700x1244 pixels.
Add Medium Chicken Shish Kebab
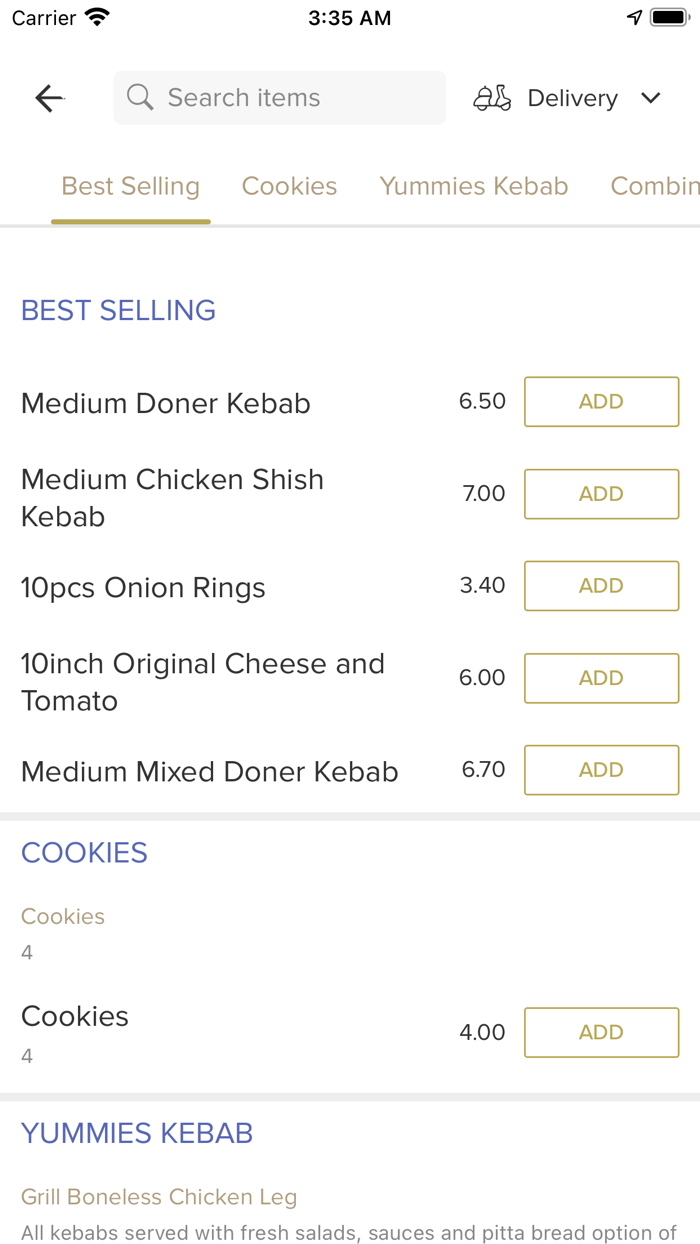[x=601, y=494]
